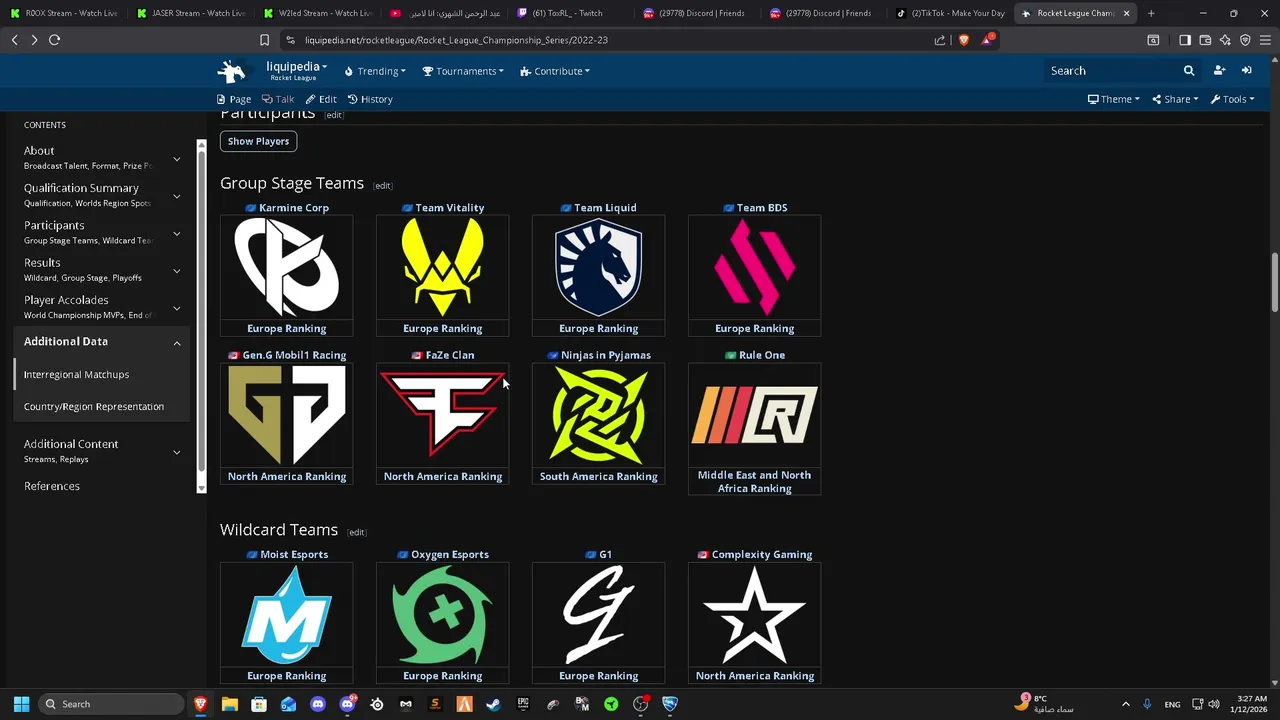The image size is (1280, 720).
Task: Open File Explorer from the taskbar
Action: [230, 704]
